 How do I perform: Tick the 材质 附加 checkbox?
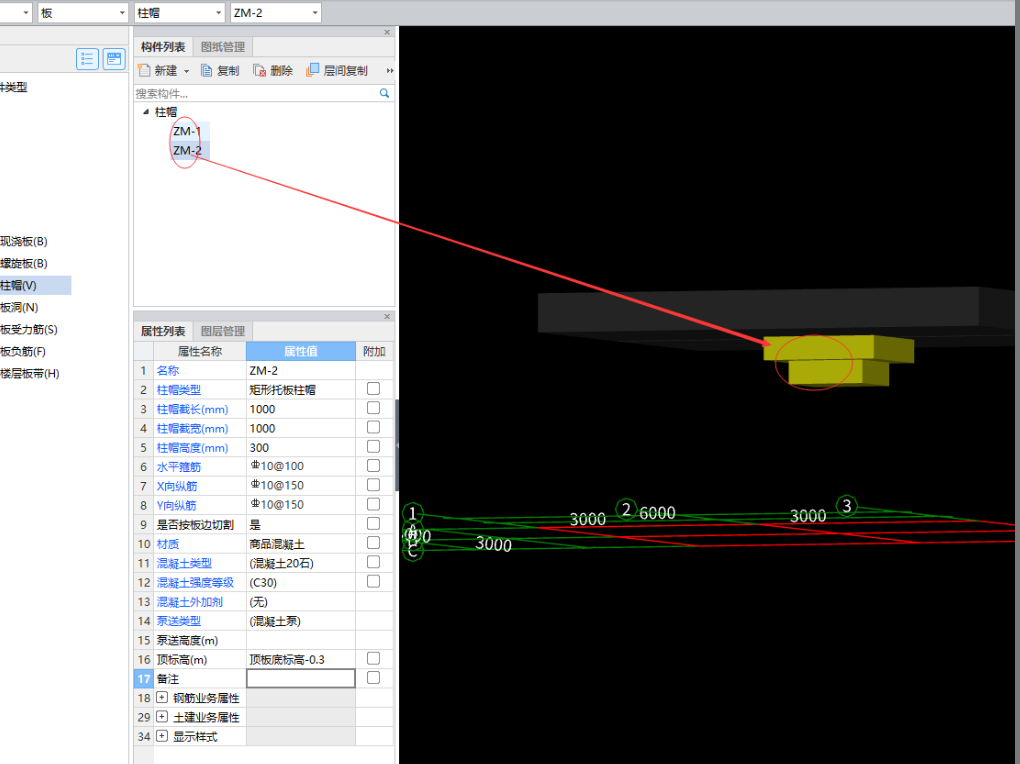point(373,543)
